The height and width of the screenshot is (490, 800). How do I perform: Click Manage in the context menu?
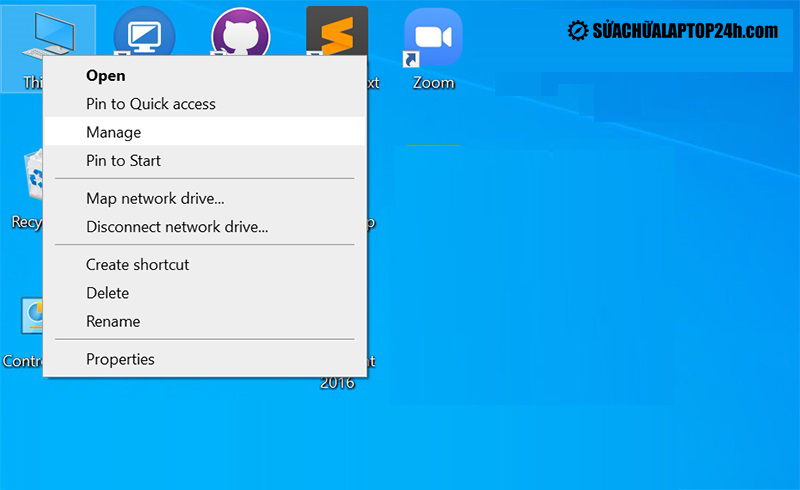tap(205, 132)
